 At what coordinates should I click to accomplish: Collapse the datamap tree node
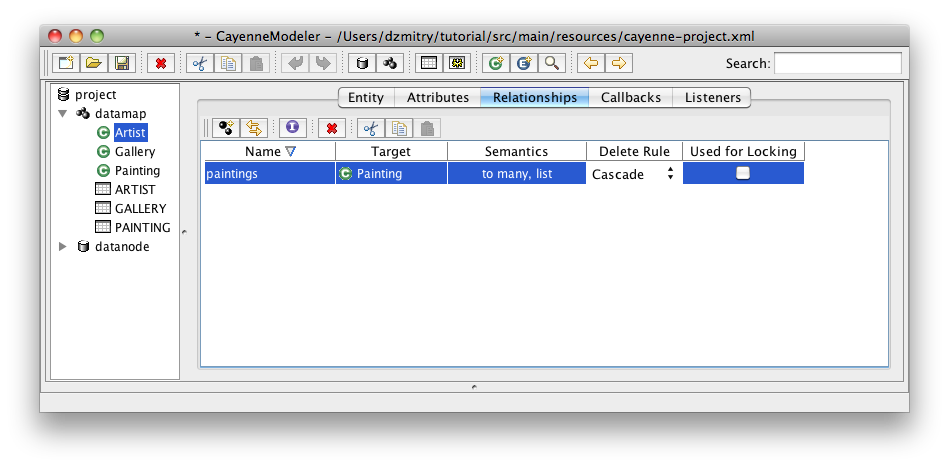63,114
